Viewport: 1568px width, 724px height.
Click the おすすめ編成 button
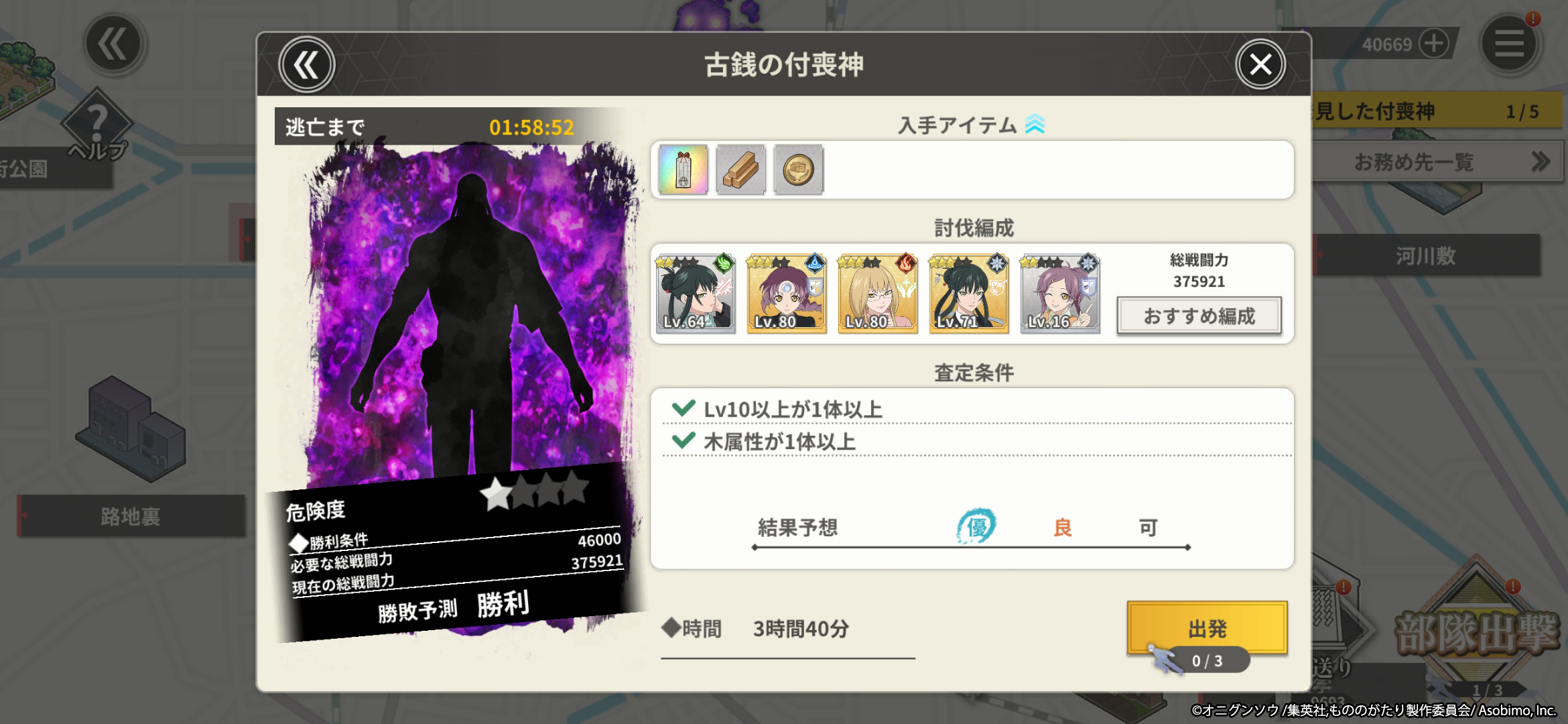coord(1199,316)
